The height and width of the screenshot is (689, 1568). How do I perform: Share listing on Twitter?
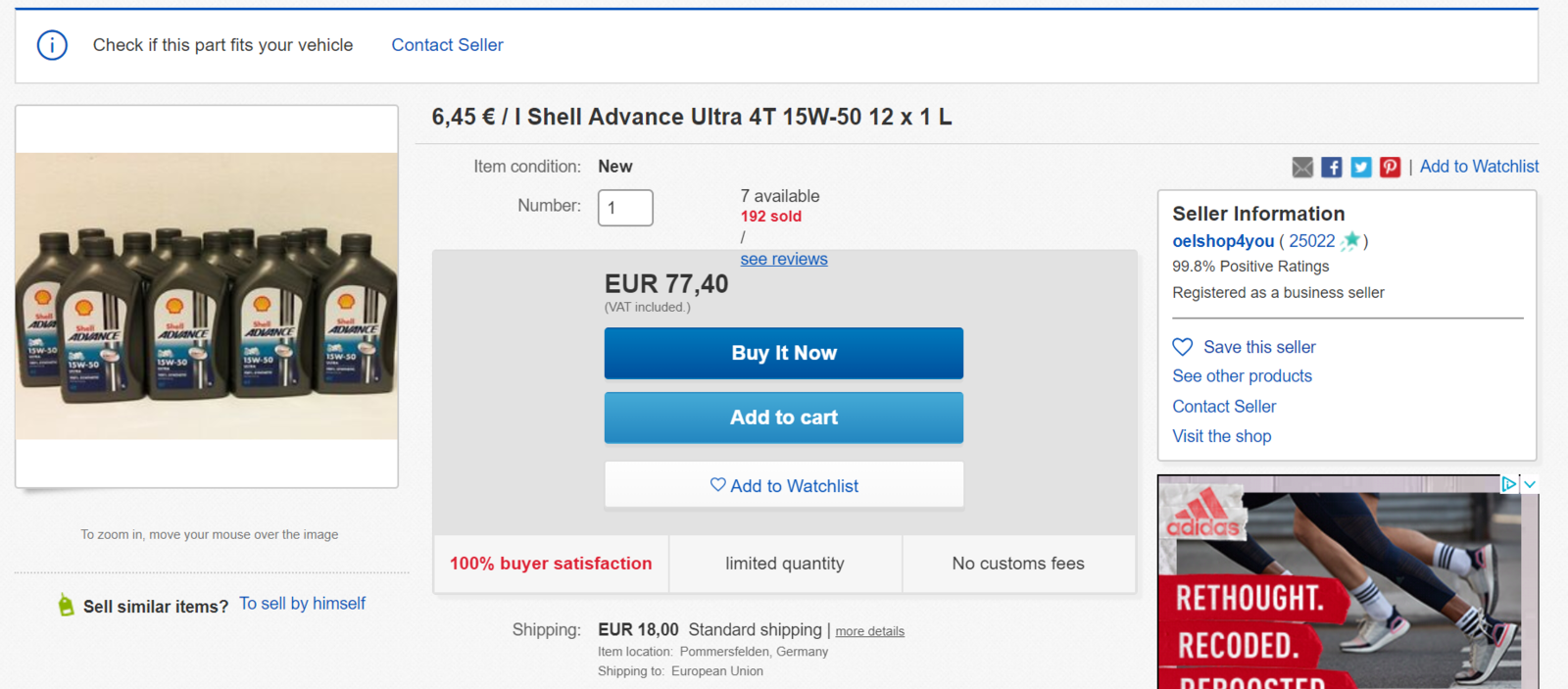1360,168
